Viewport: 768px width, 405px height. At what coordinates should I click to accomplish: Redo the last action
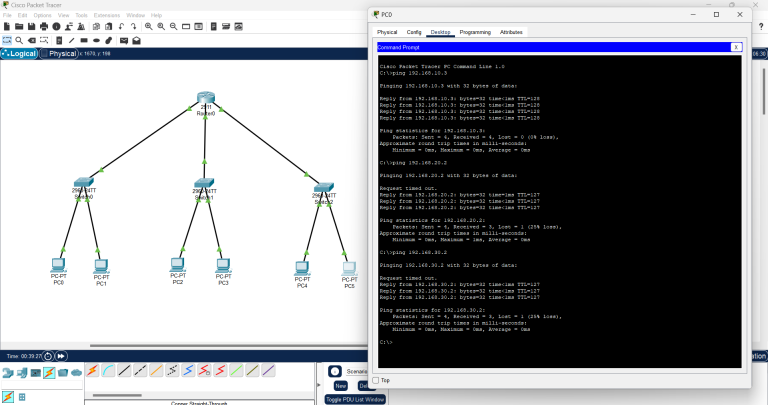133,26
